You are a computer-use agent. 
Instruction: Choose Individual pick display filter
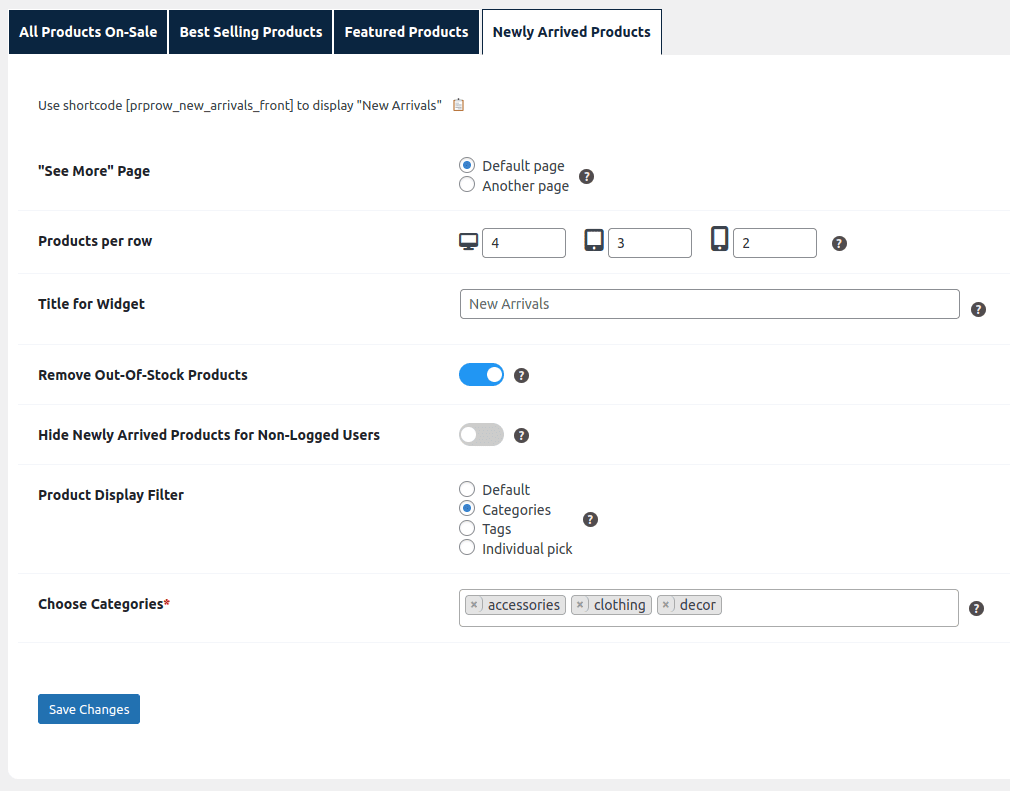467,548
